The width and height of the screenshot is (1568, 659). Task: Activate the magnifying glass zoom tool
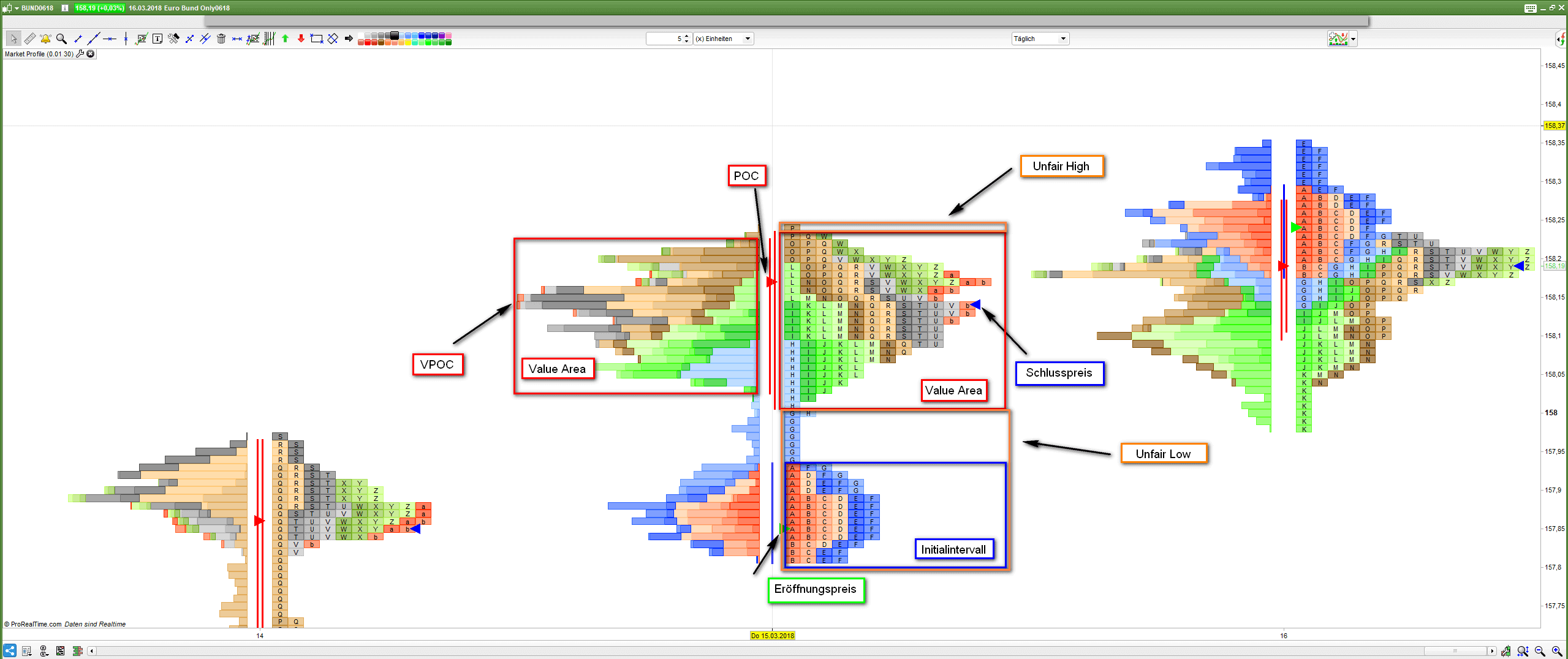61,39
